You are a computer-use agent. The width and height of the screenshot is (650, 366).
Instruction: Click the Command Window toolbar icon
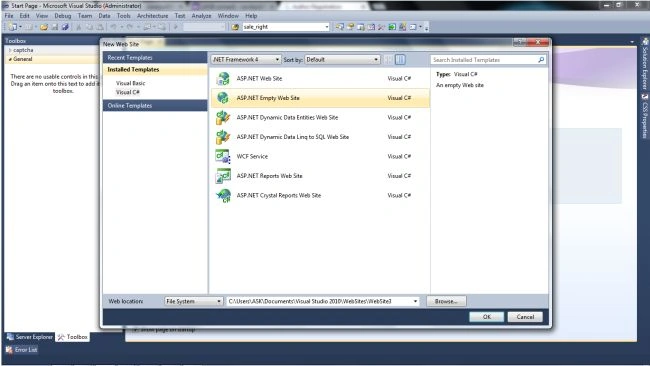(413, 27)
